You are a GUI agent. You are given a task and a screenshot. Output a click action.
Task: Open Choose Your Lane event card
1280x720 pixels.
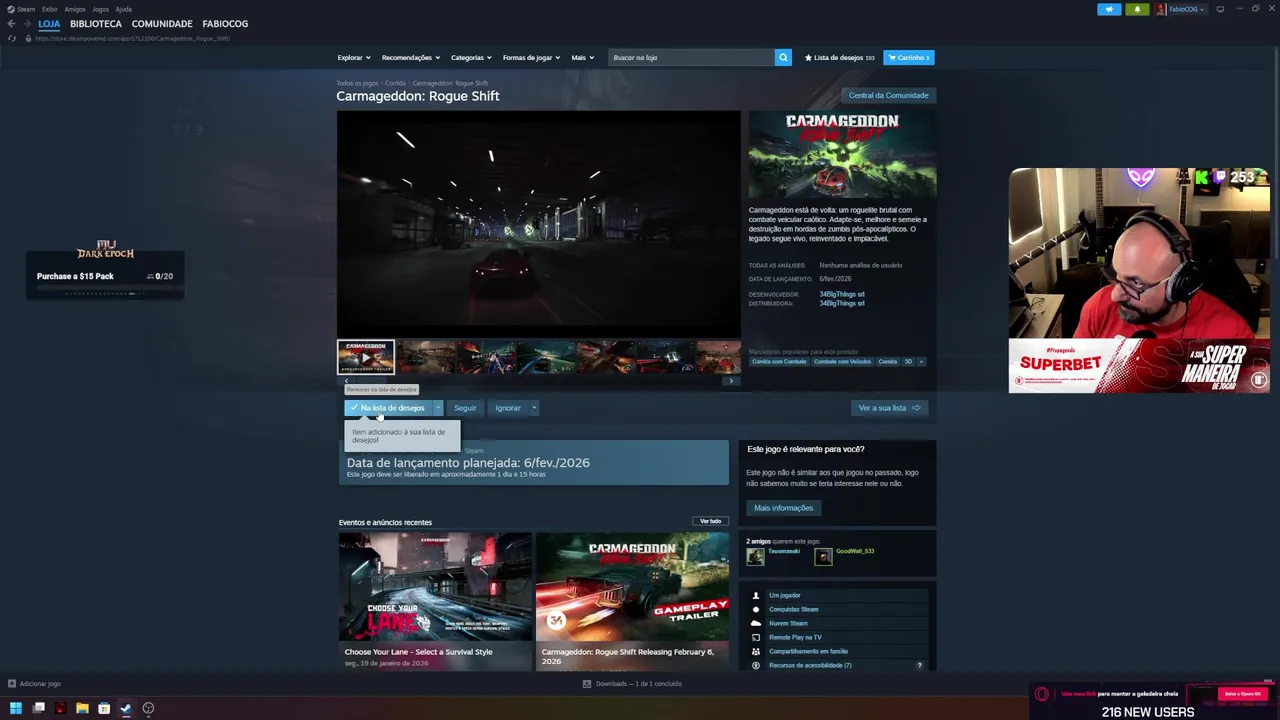[x=435, y=600]
